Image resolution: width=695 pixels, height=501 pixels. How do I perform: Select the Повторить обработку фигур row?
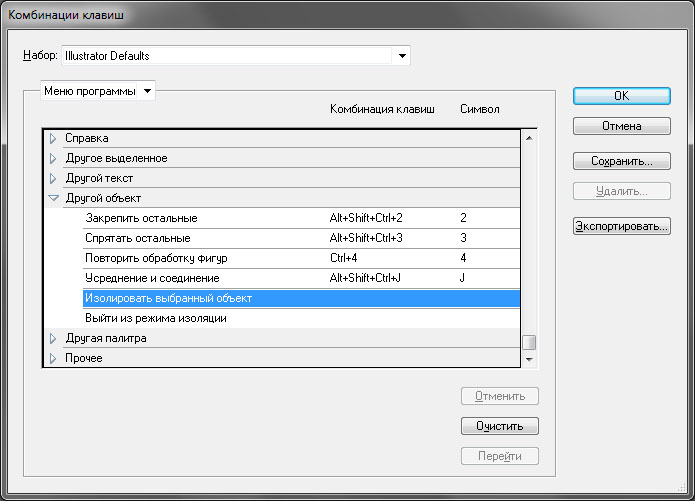coord(301,258)
